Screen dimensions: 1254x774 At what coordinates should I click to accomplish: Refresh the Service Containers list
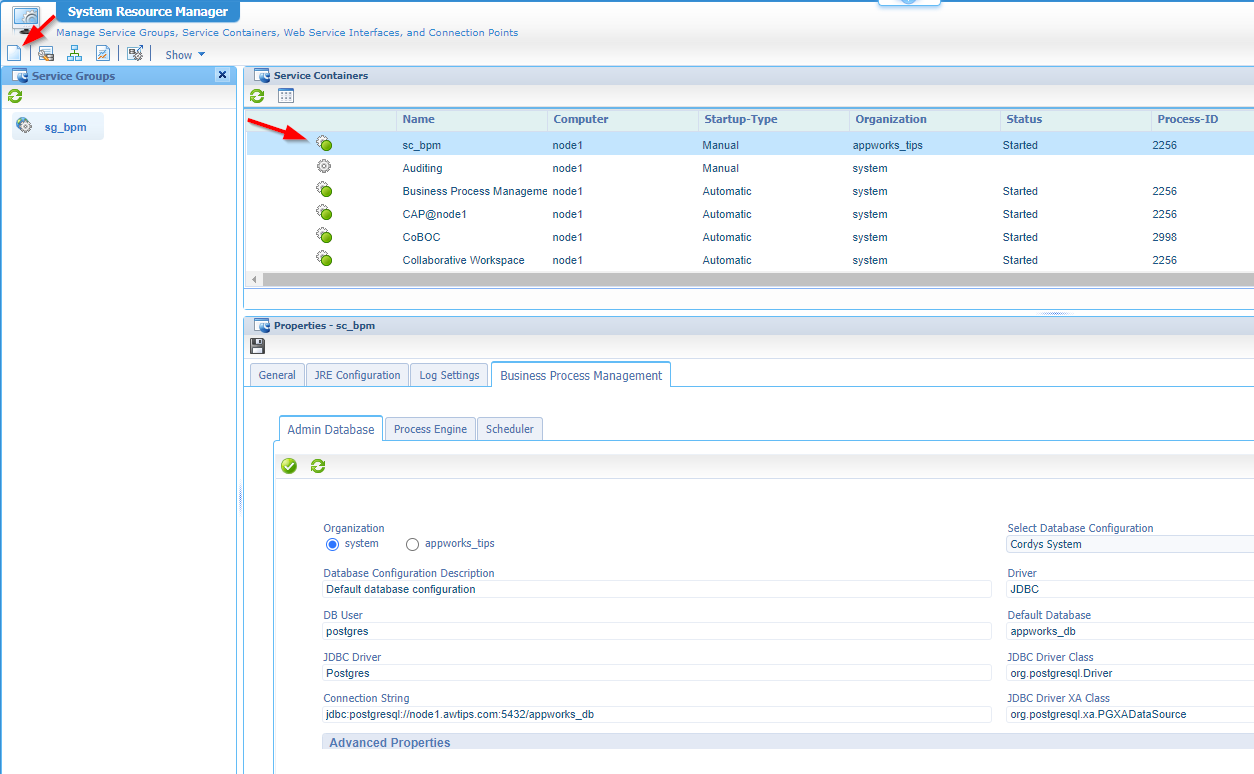point(257,96)
